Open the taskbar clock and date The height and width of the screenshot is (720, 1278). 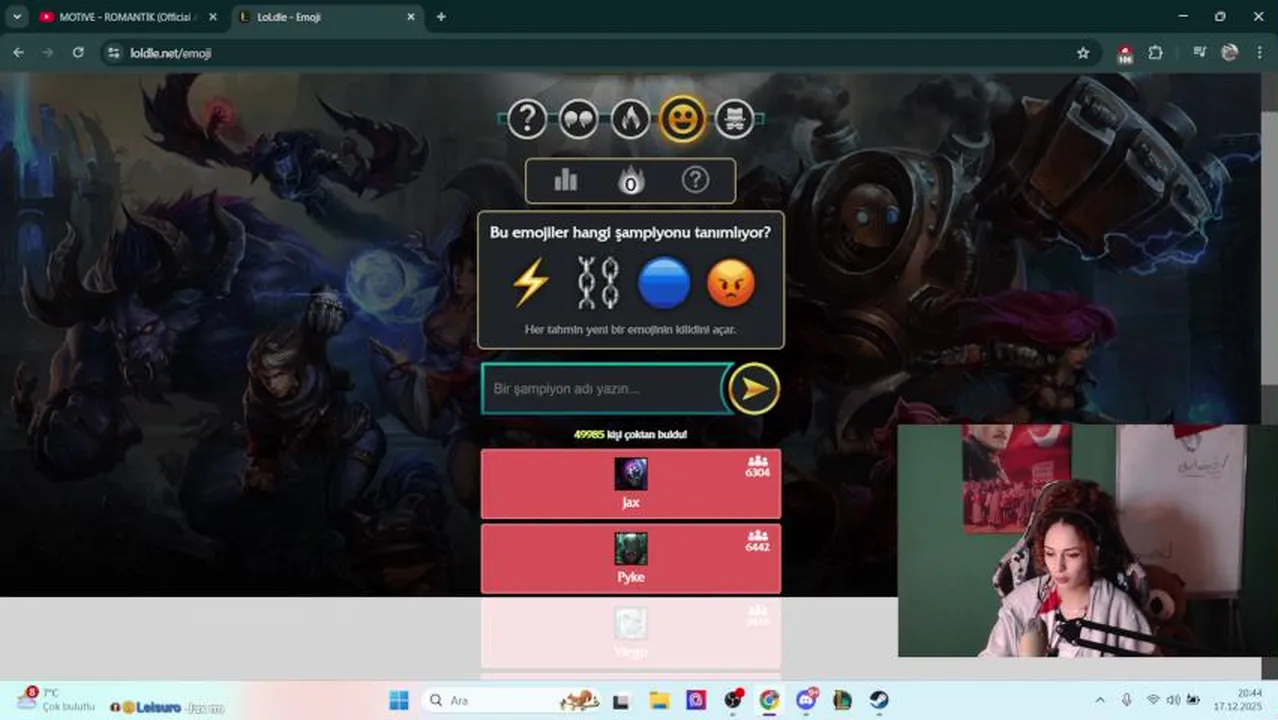(x=1236, y=699)
